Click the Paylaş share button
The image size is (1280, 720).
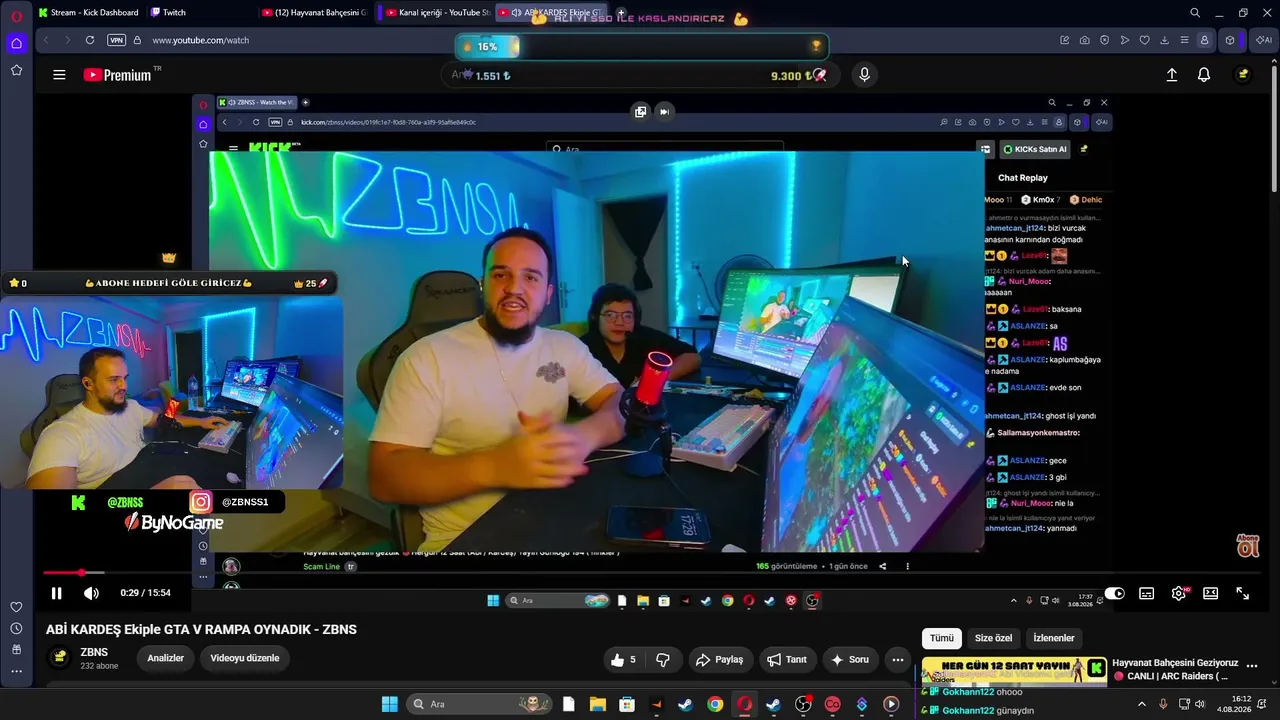720,660
